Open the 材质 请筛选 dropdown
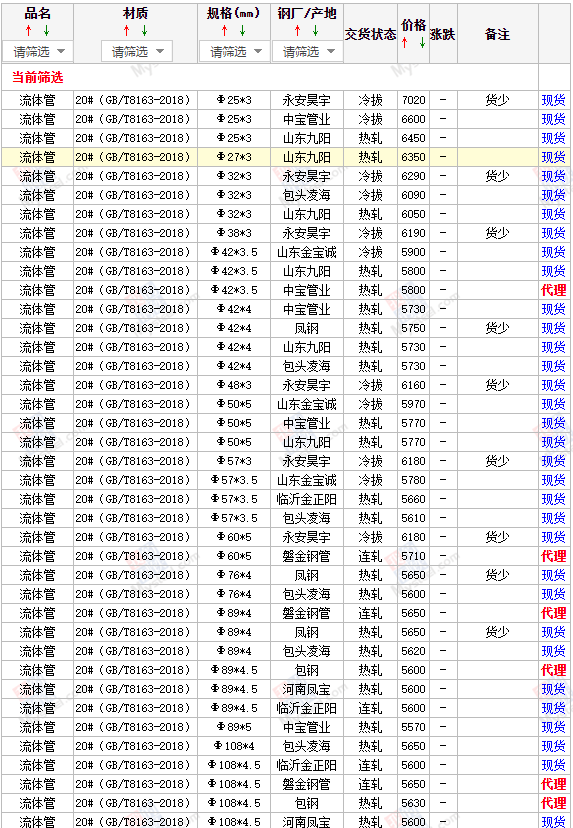The width and height of the screenshot is (573, 828). pyautogui.click(x=136, y=52)
